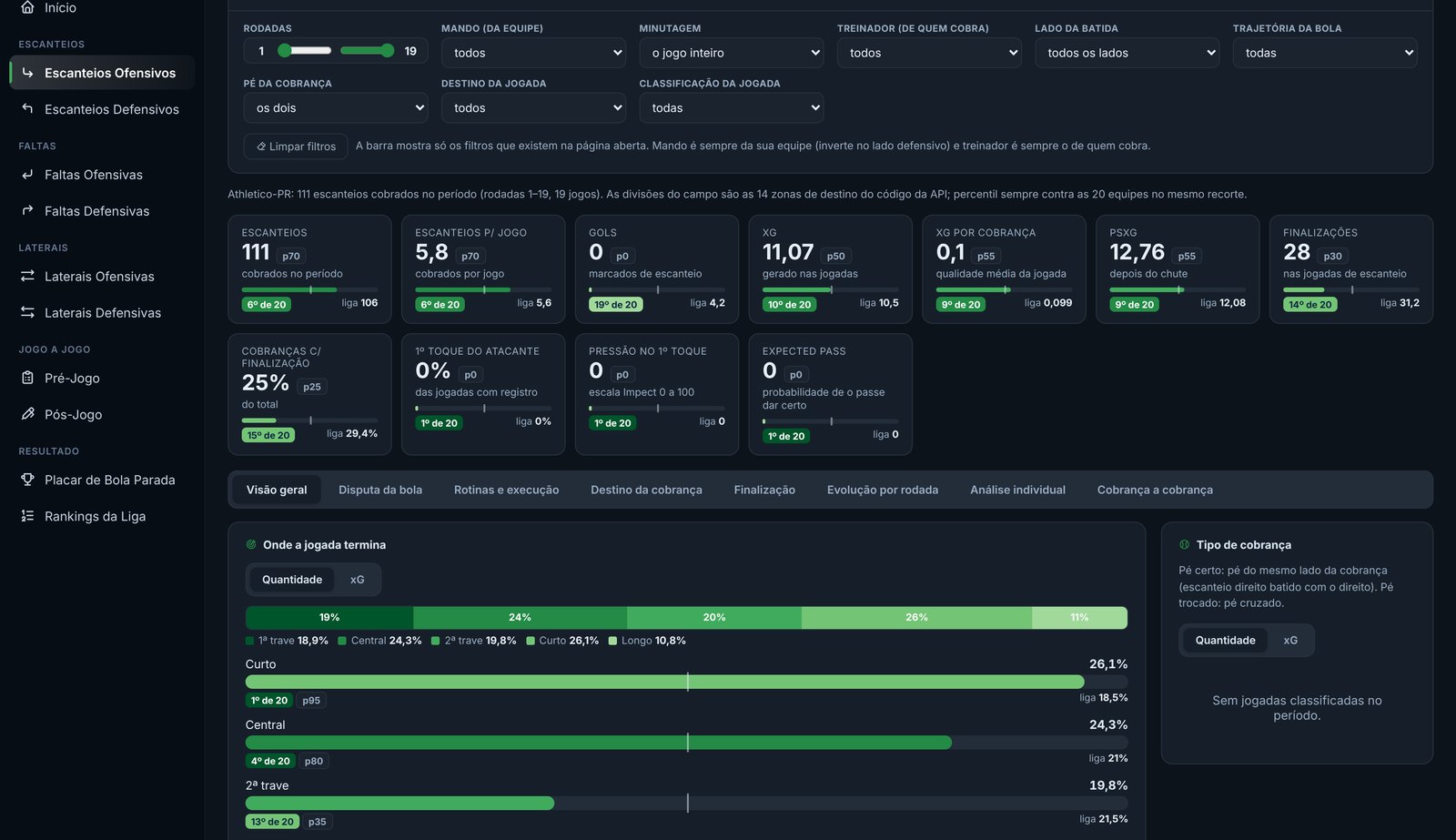Select the Laterais Ofensivas swap icon

coord(27,277)
